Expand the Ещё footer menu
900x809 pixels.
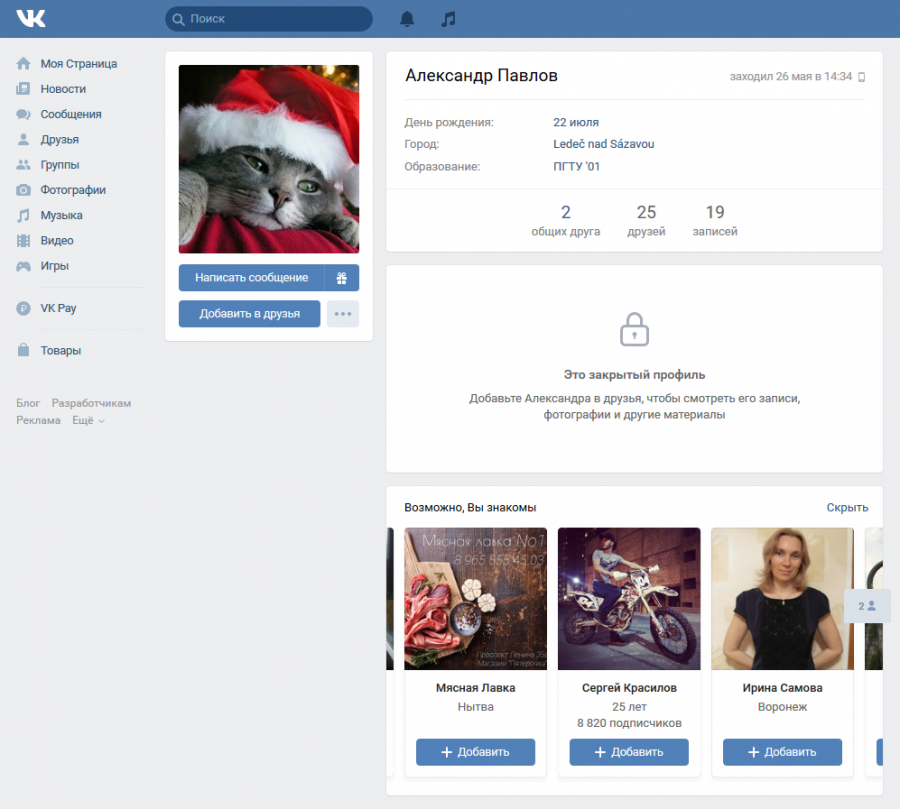coord(88,420)
